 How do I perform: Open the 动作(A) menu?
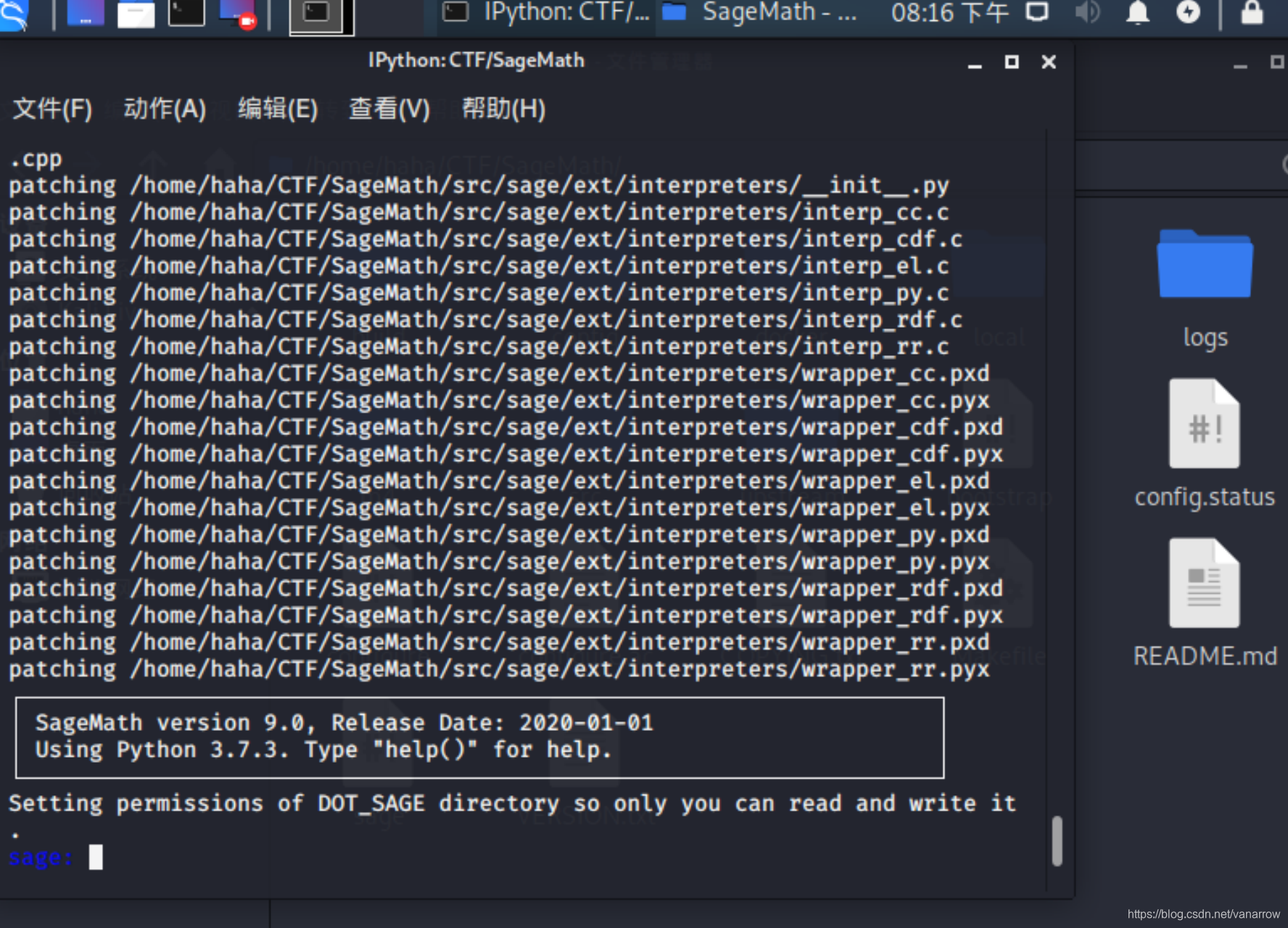(165, 109)
